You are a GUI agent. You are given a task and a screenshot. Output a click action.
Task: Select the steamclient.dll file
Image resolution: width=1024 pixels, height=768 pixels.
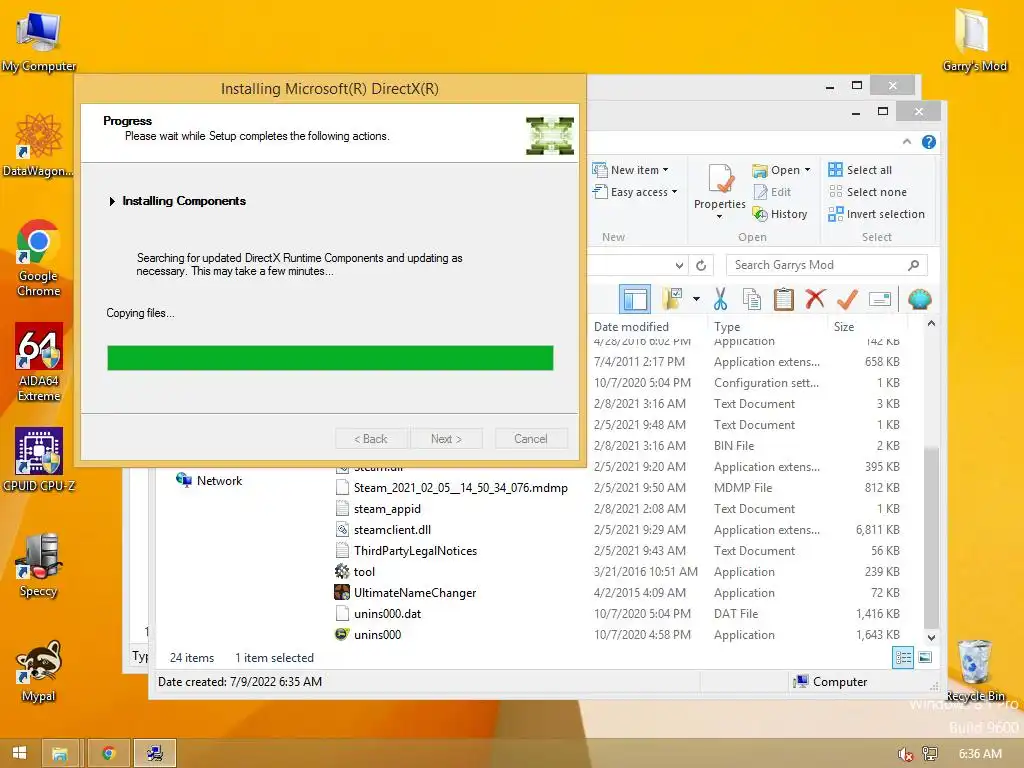[x=383, y=530]
